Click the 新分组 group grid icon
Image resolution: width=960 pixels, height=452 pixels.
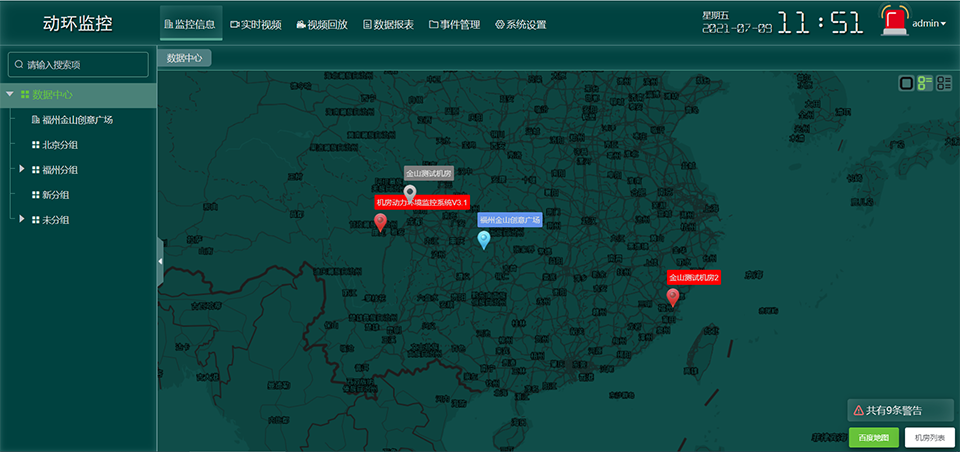pyautogui.click(x=36, y=195)
